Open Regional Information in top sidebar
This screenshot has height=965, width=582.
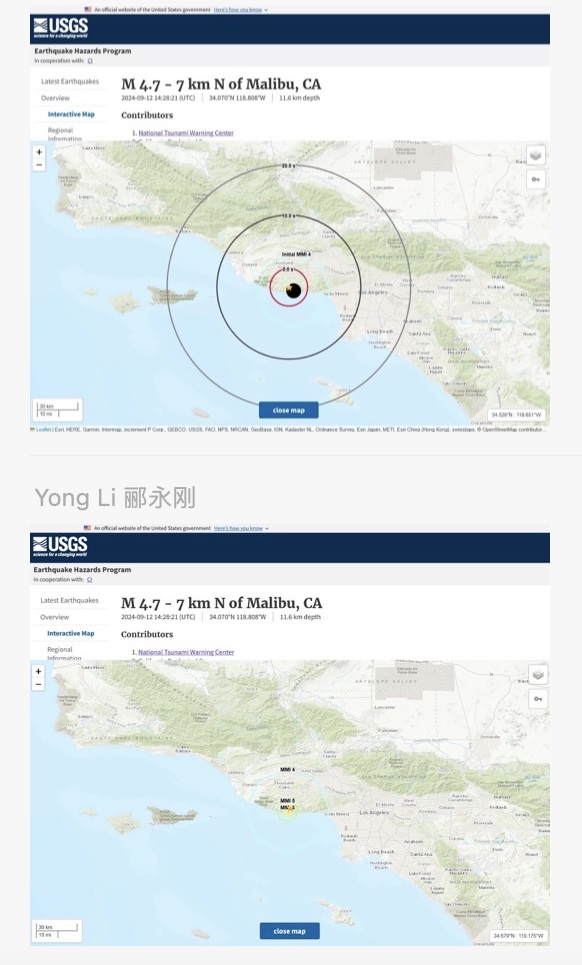click(64, 134)
